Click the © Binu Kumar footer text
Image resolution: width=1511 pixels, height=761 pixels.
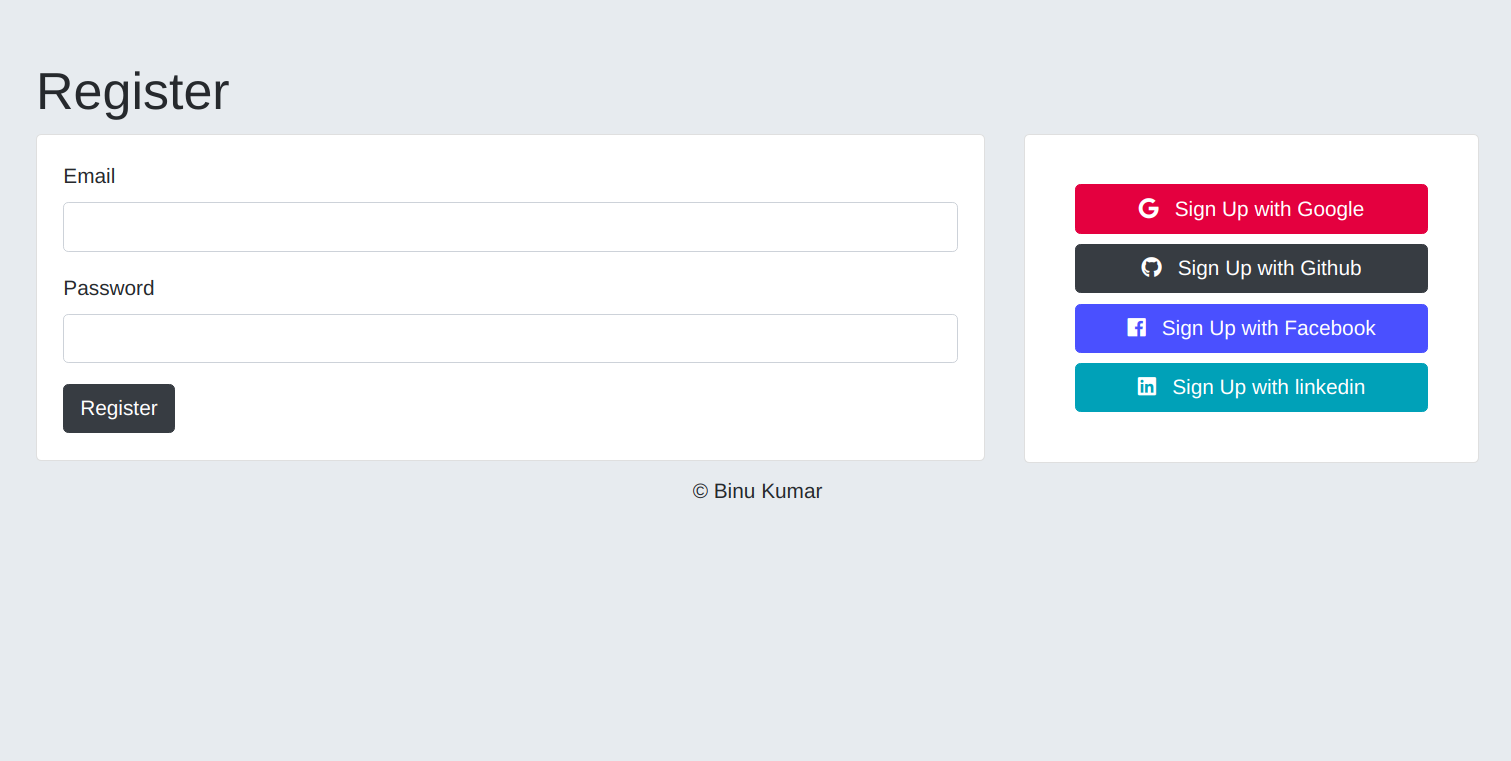coord(757,491)
